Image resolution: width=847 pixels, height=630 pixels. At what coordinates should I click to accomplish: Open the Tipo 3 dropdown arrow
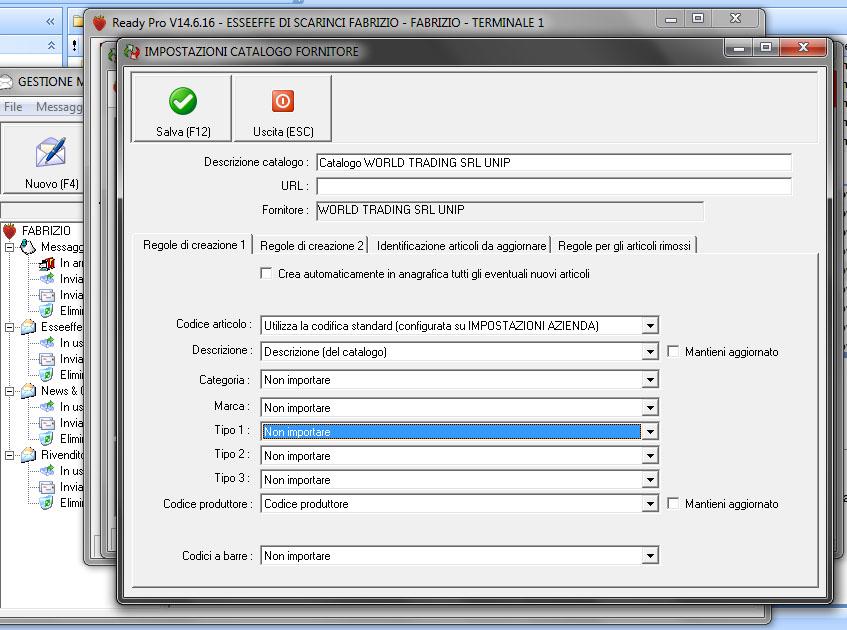point(650,480)
